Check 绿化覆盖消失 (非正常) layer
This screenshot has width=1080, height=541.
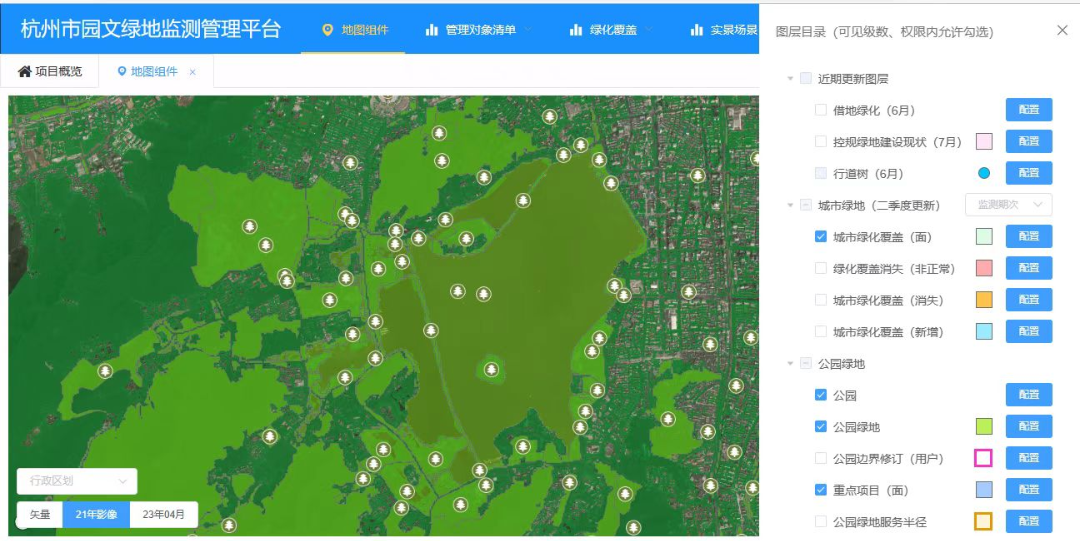point(821,269)
